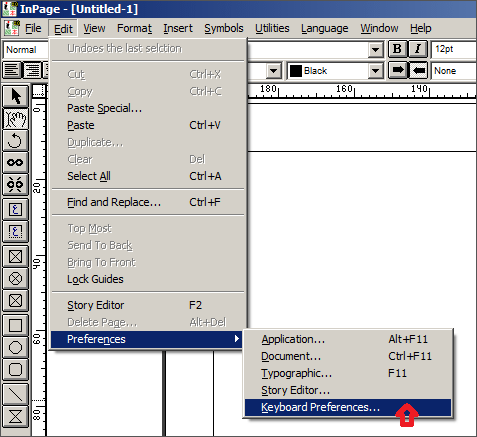
Task: Select the hourglass-shaped tool at toolbox bottom
Action: tap(15, 416)
